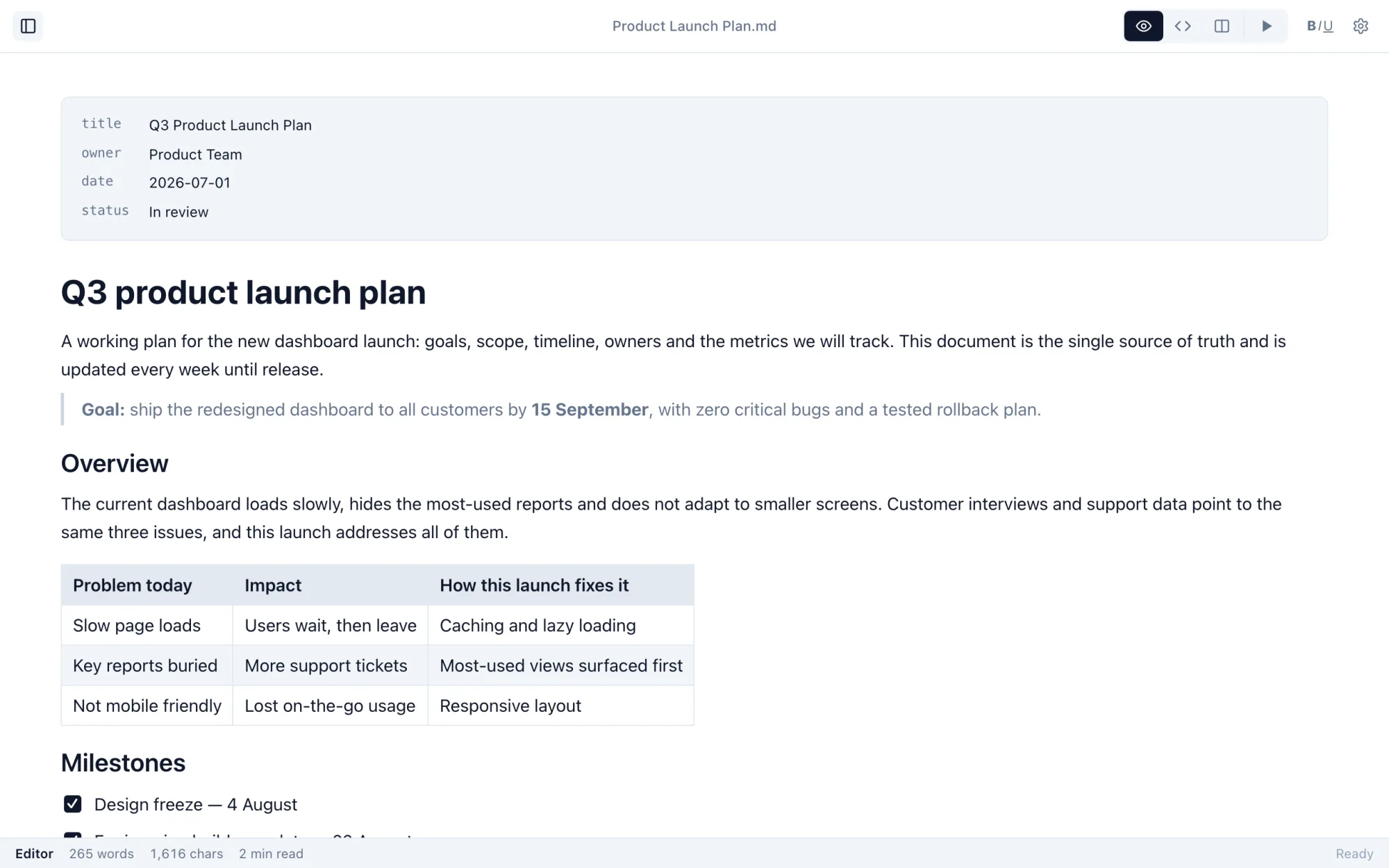The width and height of the screenshot is (1389, 868).
Task: Switch to preview mode eye icon
Action: coord(1143,26)
